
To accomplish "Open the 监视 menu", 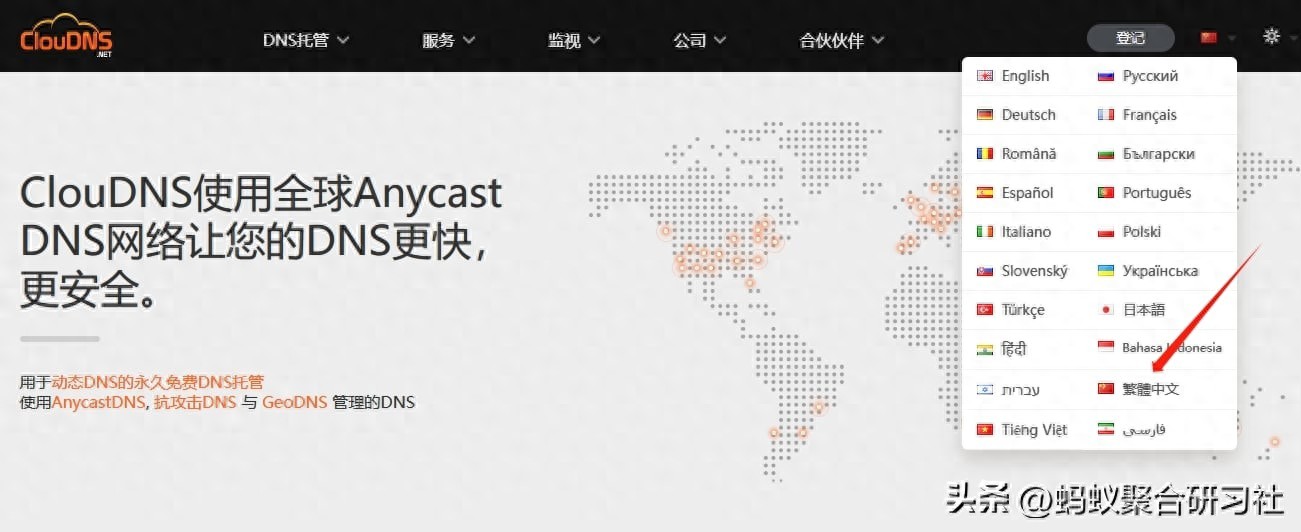I will pos(573,40).
